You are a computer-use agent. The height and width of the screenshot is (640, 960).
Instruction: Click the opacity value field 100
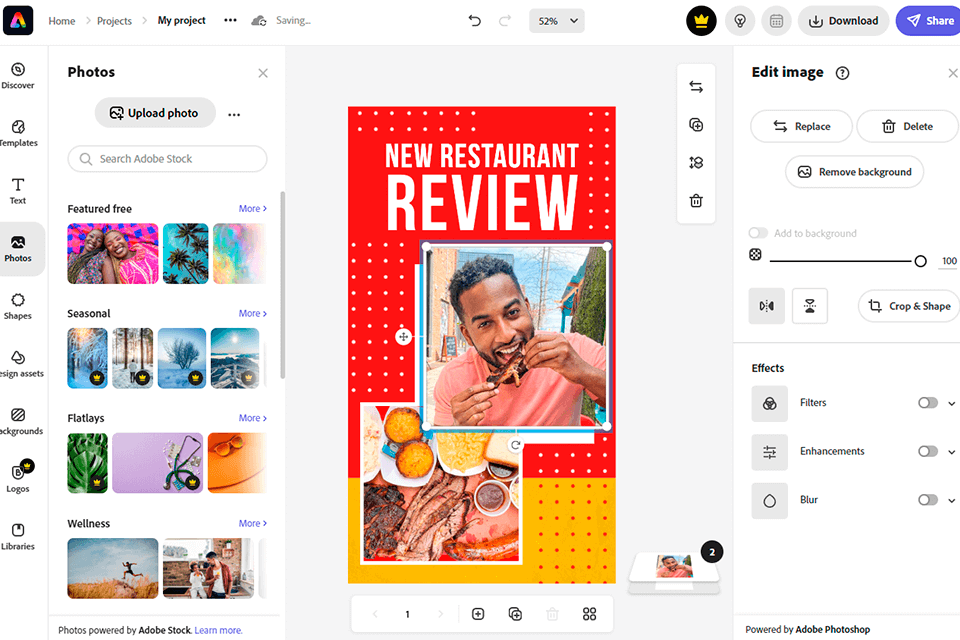click(x=949, y=261)
